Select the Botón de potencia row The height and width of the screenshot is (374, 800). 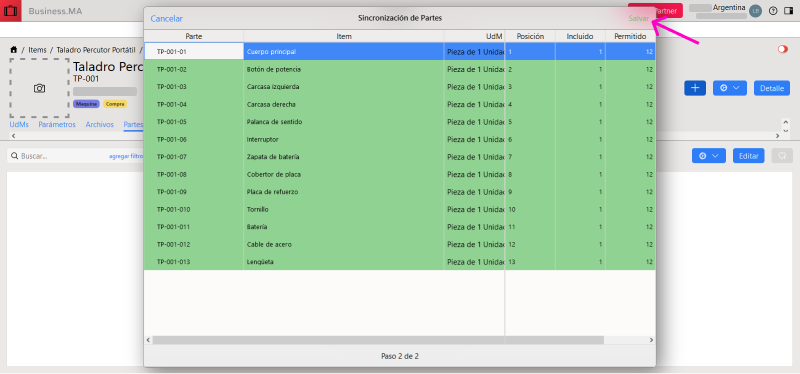400,69
